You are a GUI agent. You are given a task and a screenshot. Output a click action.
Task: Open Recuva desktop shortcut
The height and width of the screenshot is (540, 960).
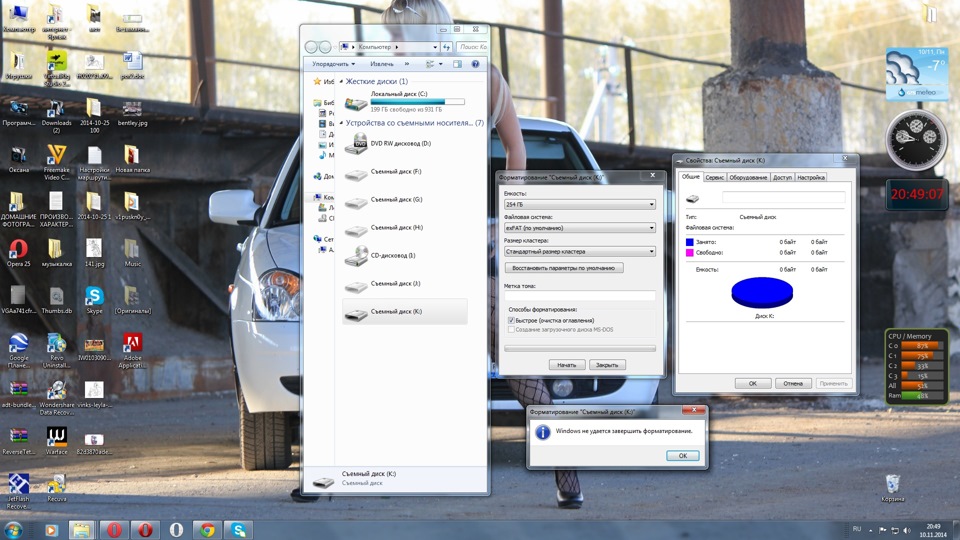56,488
